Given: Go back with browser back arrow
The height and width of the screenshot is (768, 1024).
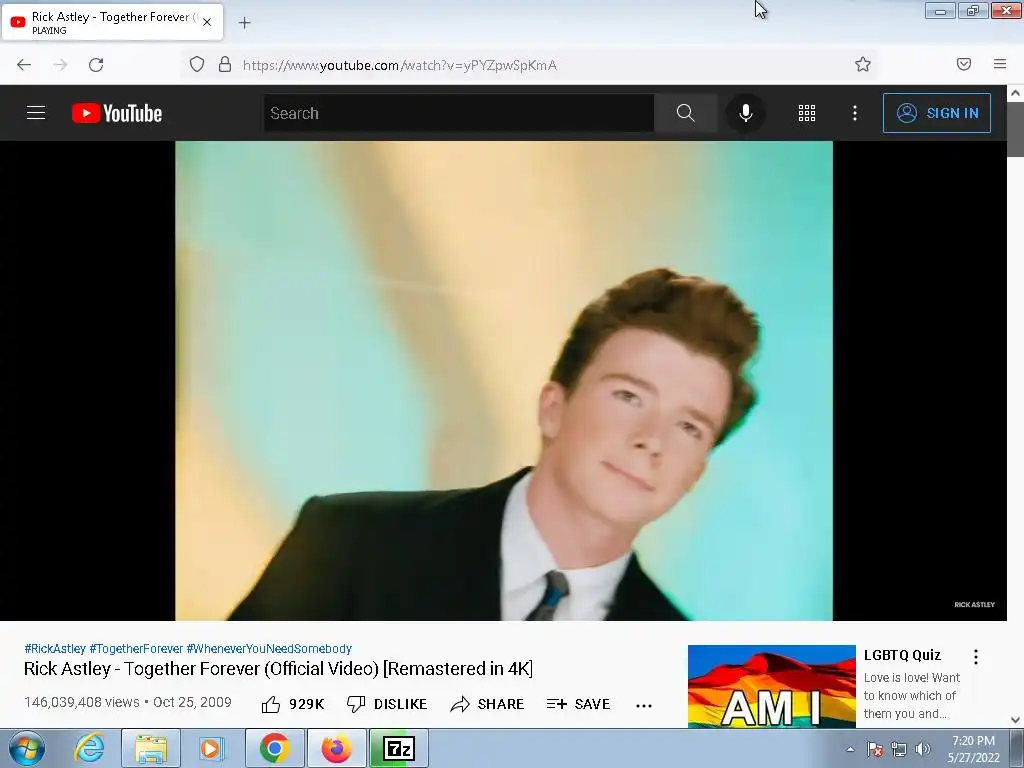Looking at the screenshot, I should (x=24, y=65).
